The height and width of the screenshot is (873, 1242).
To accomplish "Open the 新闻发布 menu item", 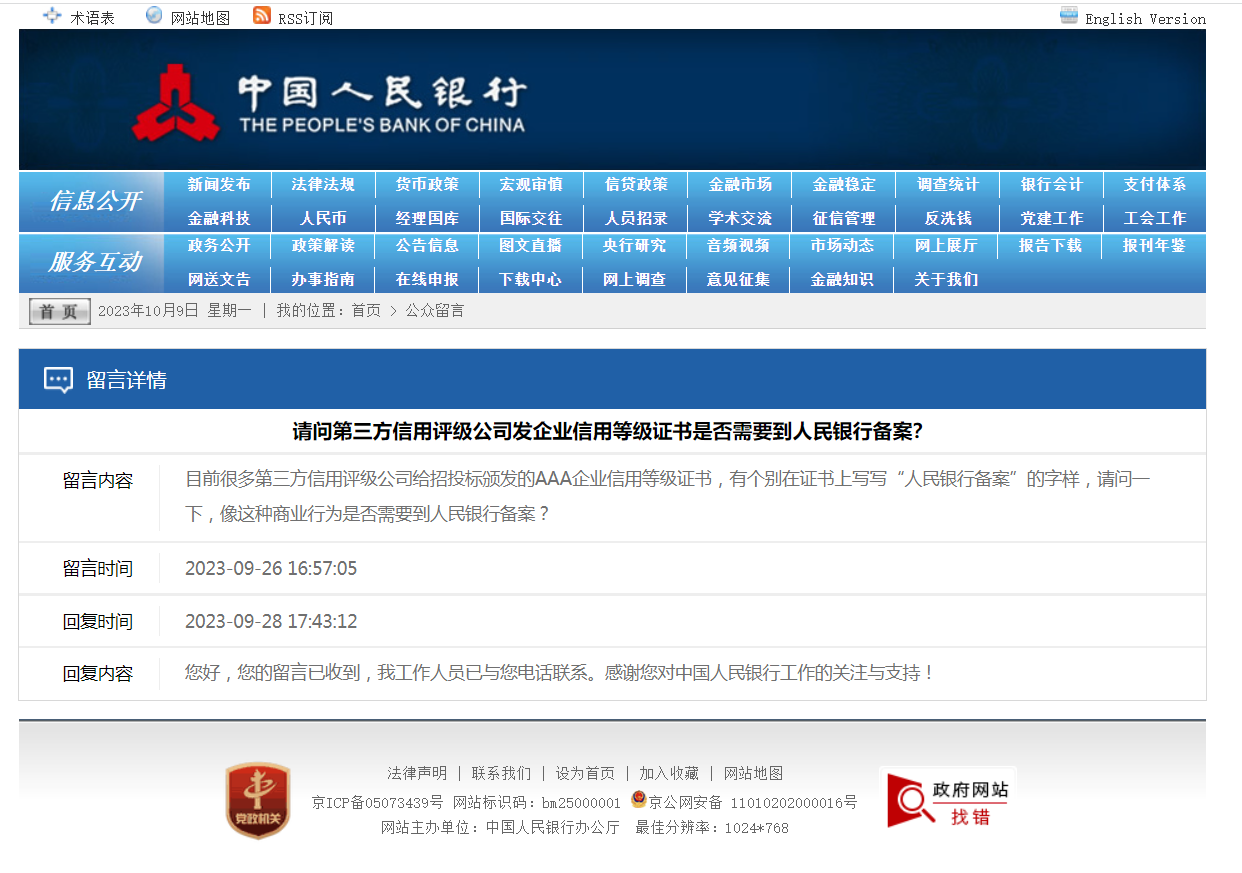I will [219, 185].
